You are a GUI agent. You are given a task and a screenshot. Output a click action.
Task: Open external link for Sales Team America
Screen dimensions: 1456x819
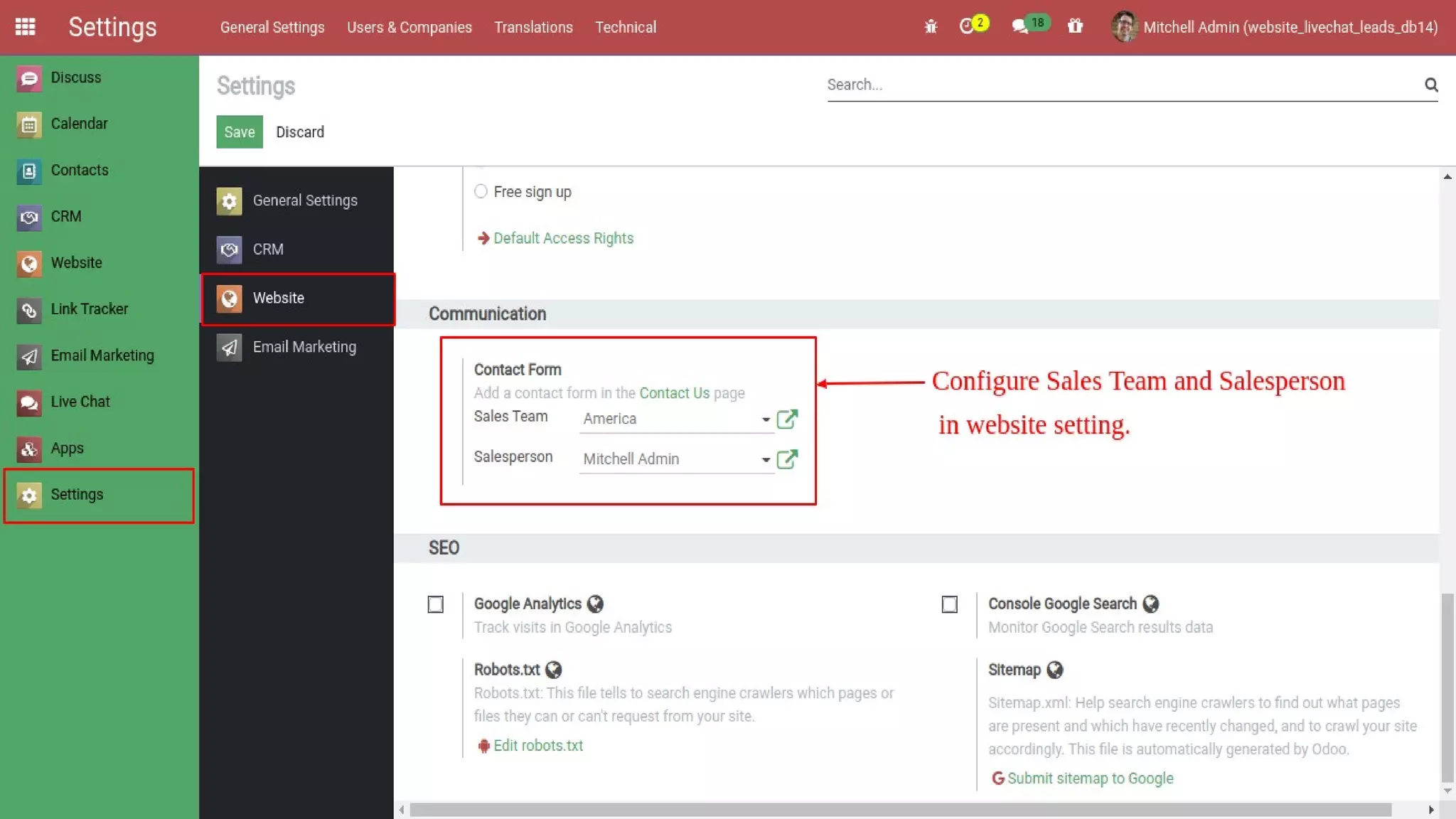click(787, 419)
